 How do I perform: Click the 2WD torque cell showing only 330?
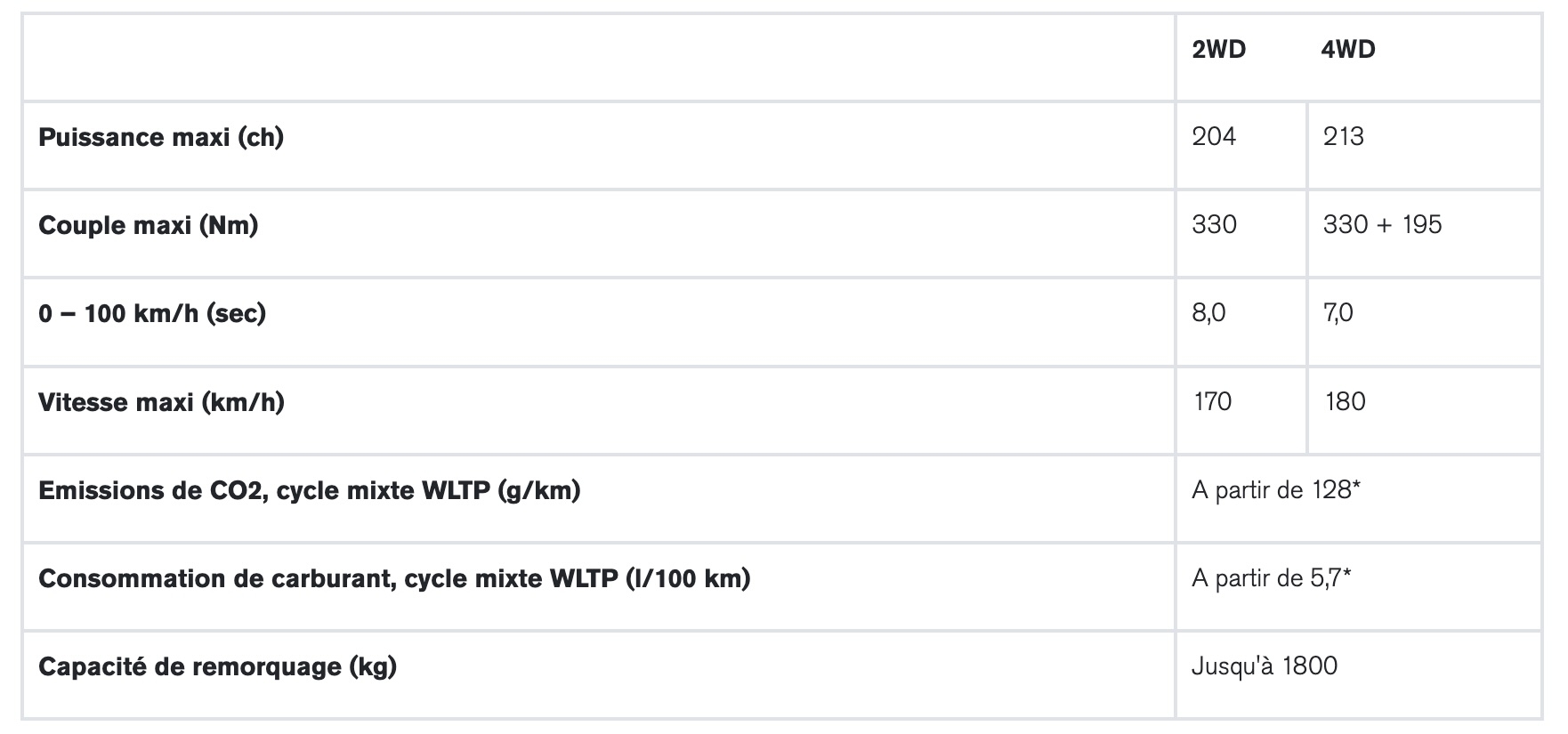pyautogui.click(x=1214, y=224)
